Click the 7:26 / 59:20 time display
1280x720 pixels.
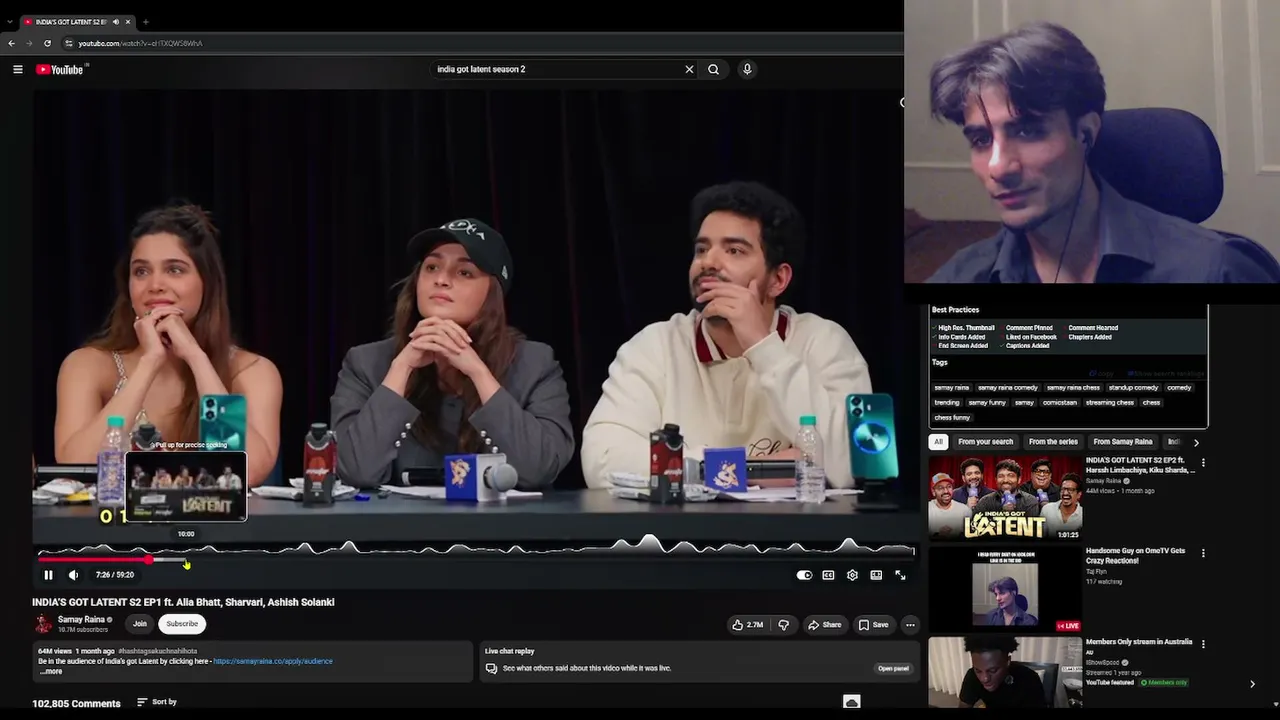(x=115, y=575)
